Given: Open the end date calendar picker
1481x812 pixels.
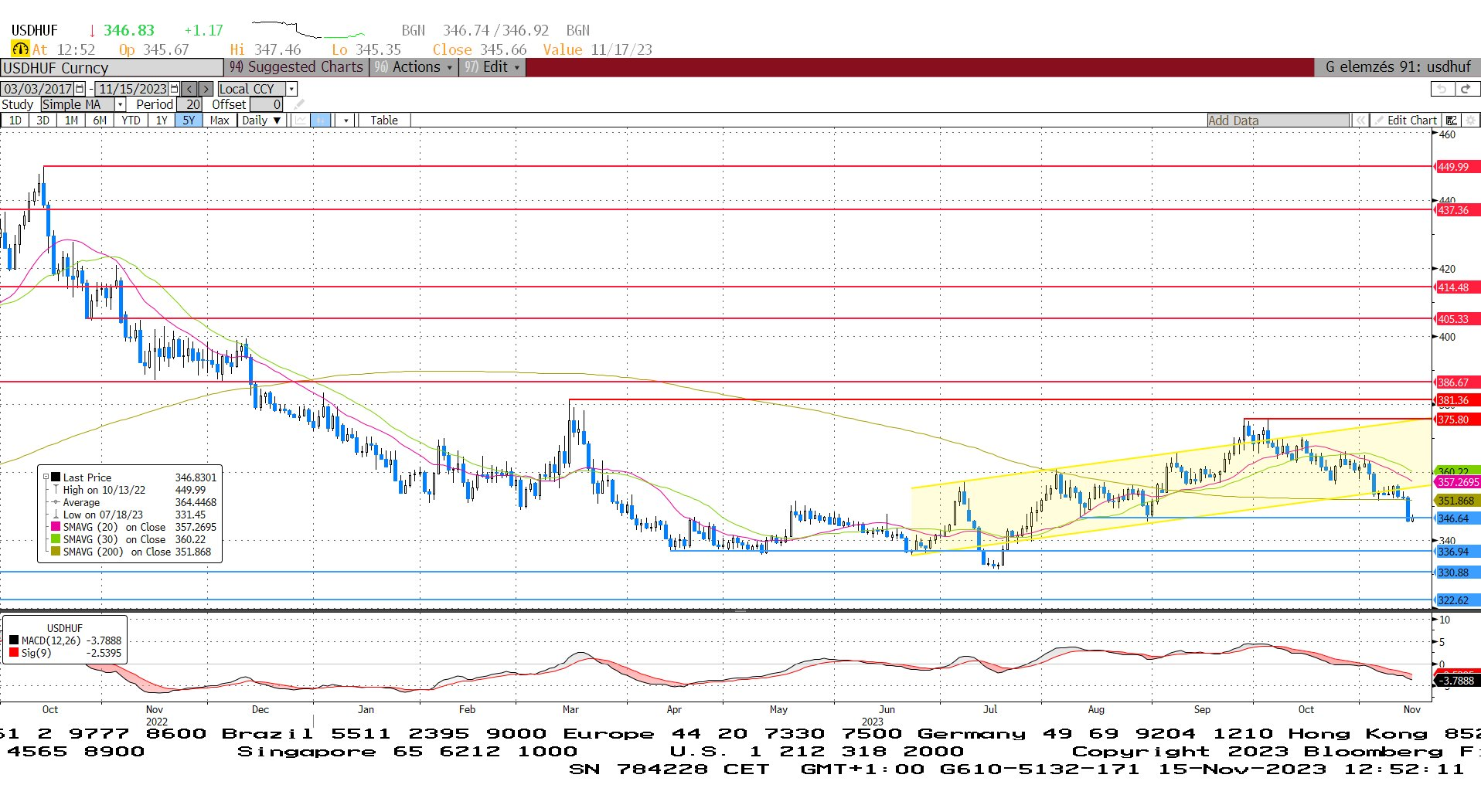Looking at the screenshot, I should coord(175,89).
